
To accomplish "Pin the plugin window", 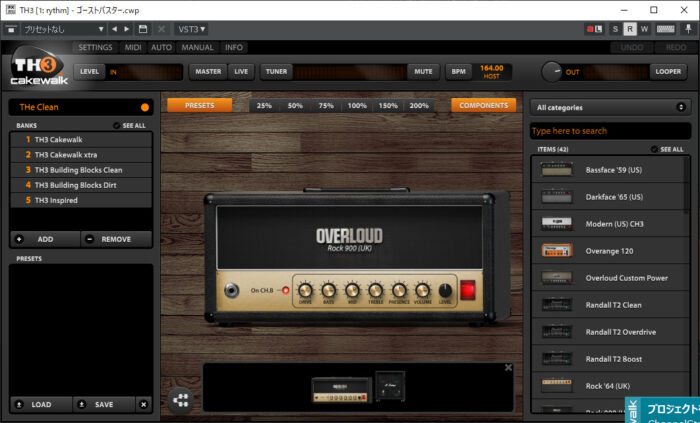I will pos(688,29).
